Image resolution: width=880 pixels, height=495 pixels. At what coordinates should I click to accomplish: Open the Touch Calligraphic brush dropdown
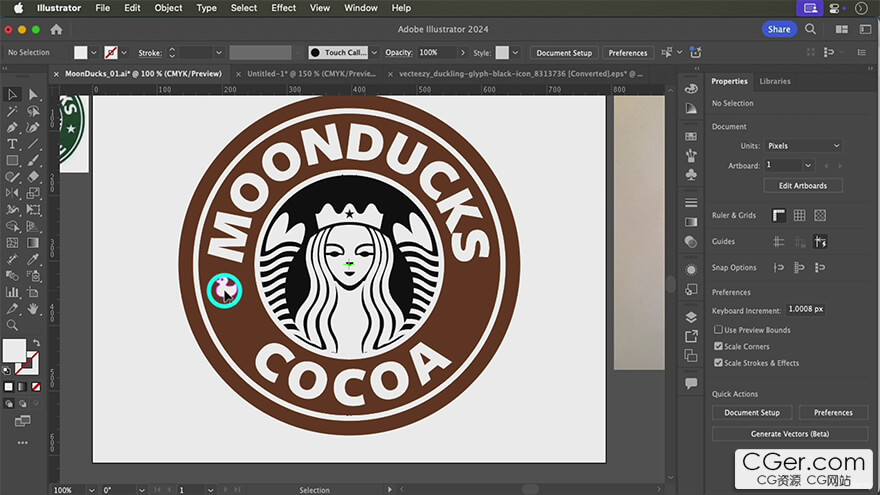(374, 53)
